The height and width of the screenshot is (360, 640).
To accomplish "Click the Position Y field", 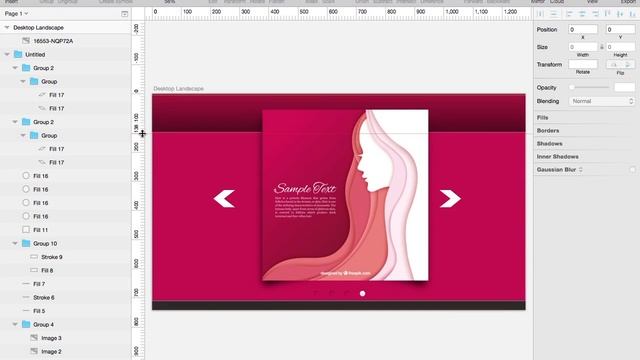I will 620,29.
